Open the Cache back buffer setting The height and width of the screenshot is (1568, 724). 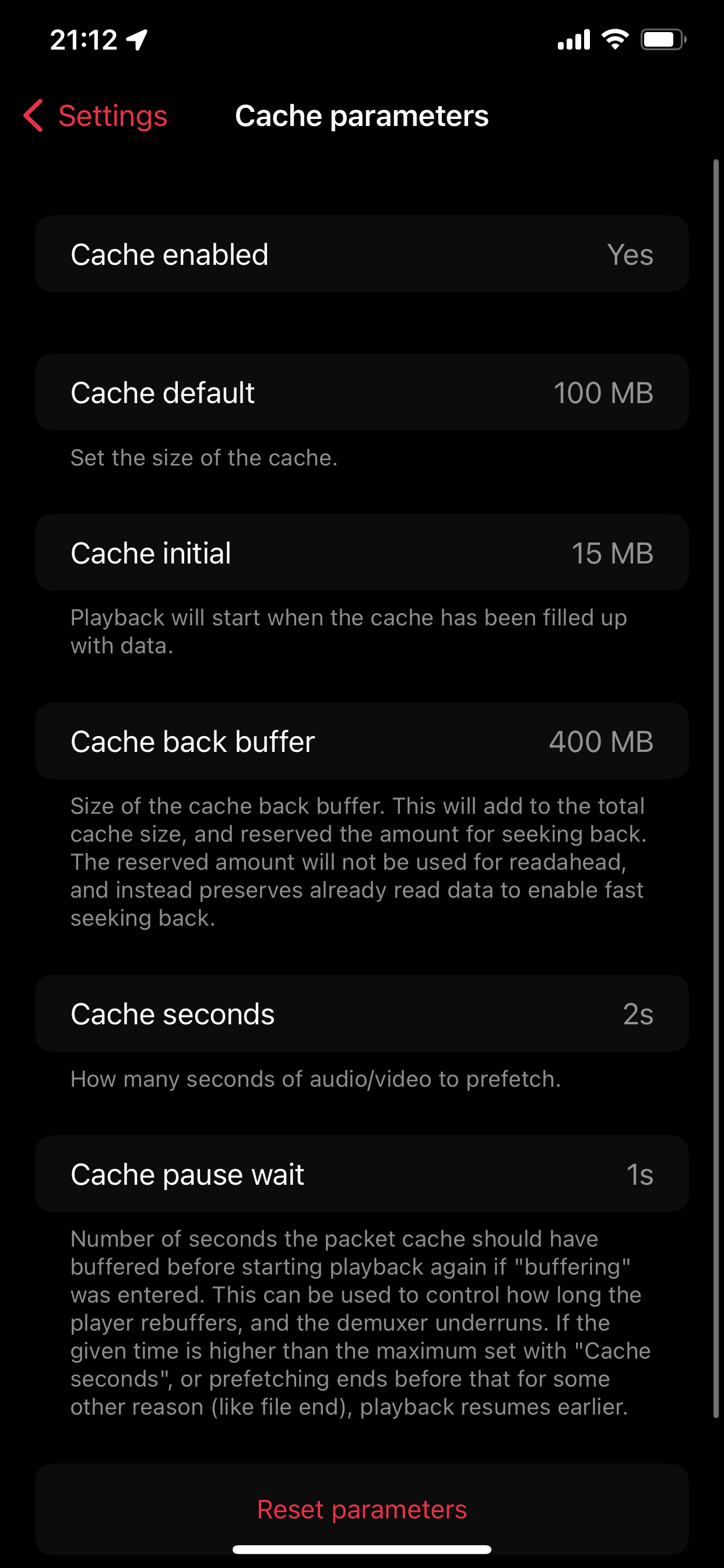pyautogui.click(x=362, y=741)
